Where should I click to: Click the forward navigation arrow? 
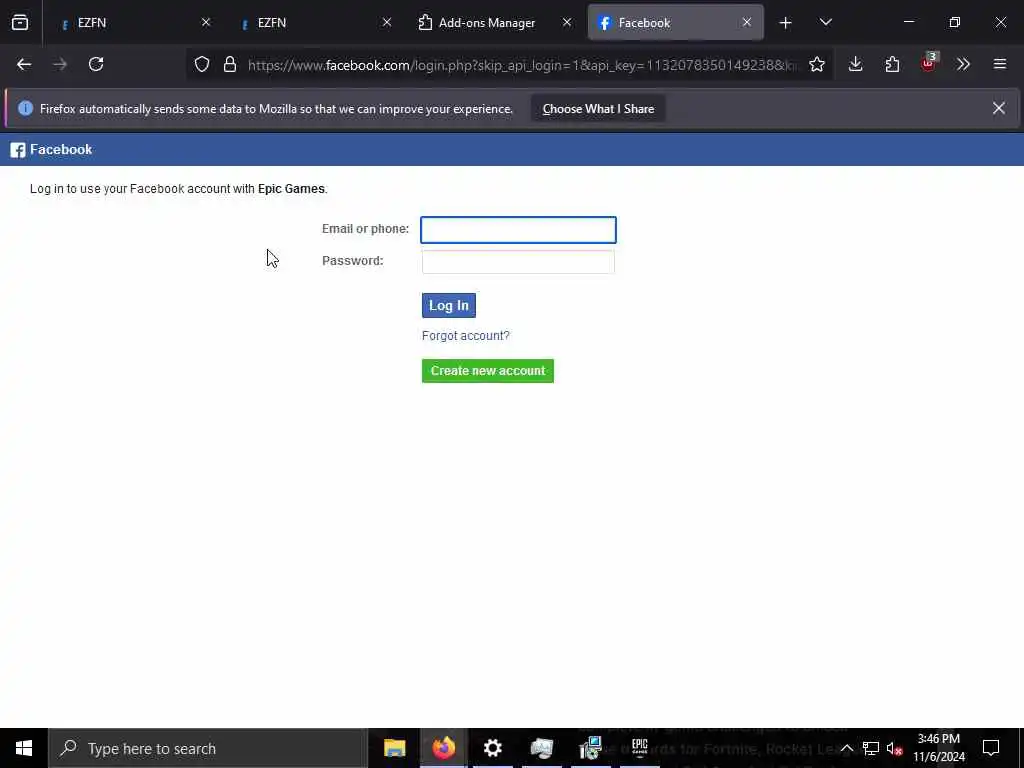60,64
